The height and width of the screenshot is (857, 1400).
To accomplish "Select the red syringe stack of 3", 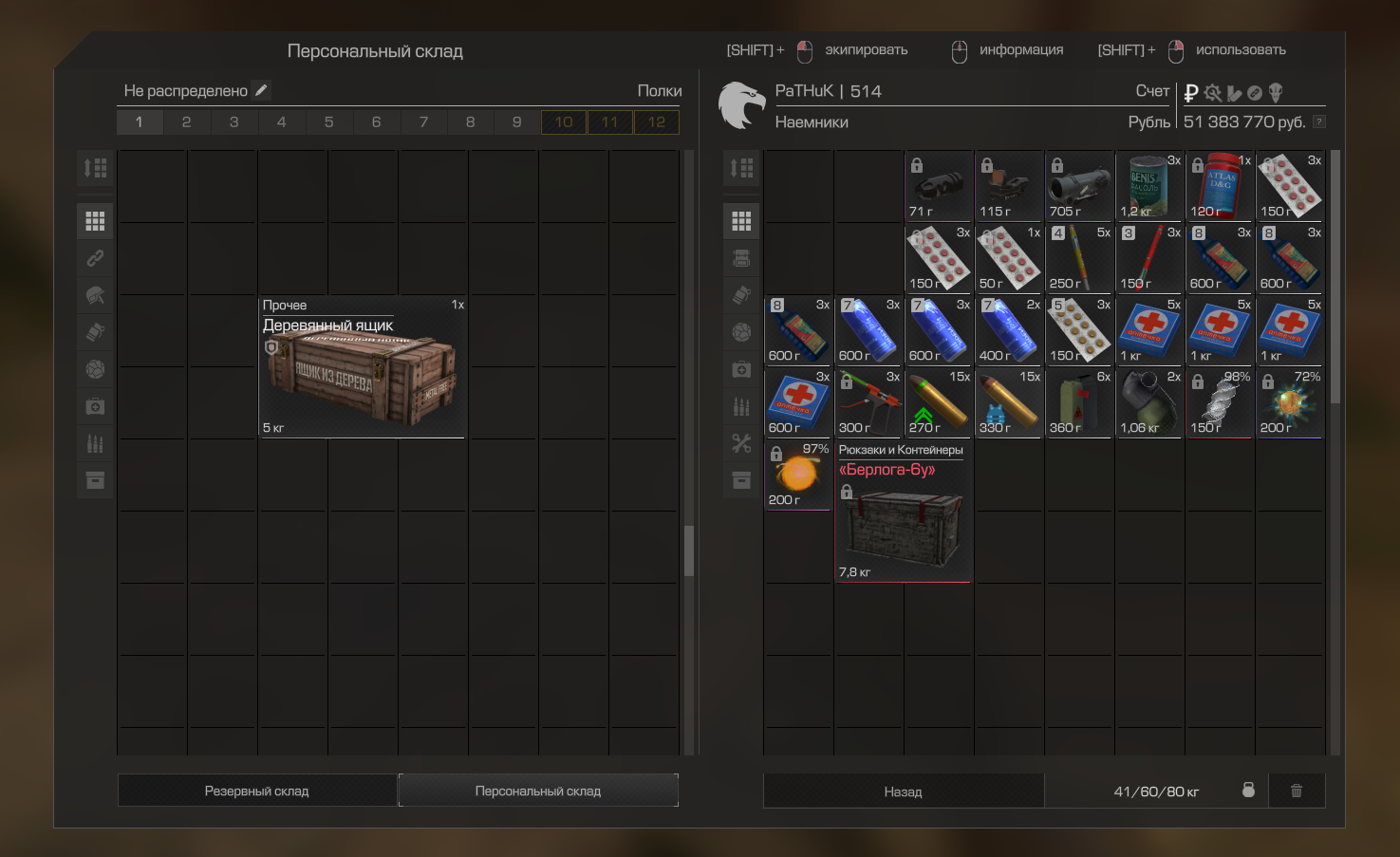I will pos(1149,258).
